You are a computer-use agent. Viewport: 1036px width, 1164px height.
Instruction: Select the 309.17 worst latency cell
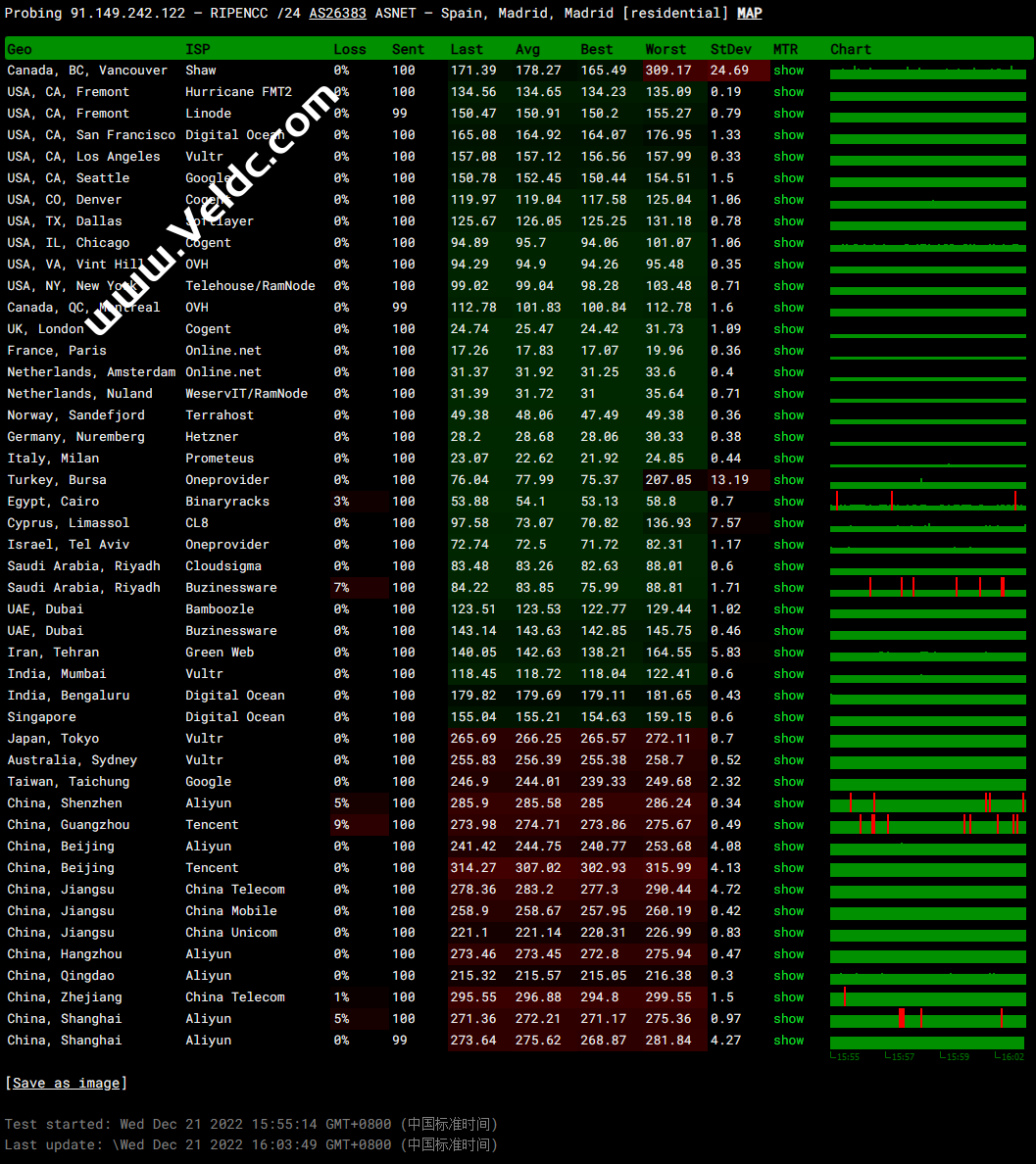click(674, 71)
